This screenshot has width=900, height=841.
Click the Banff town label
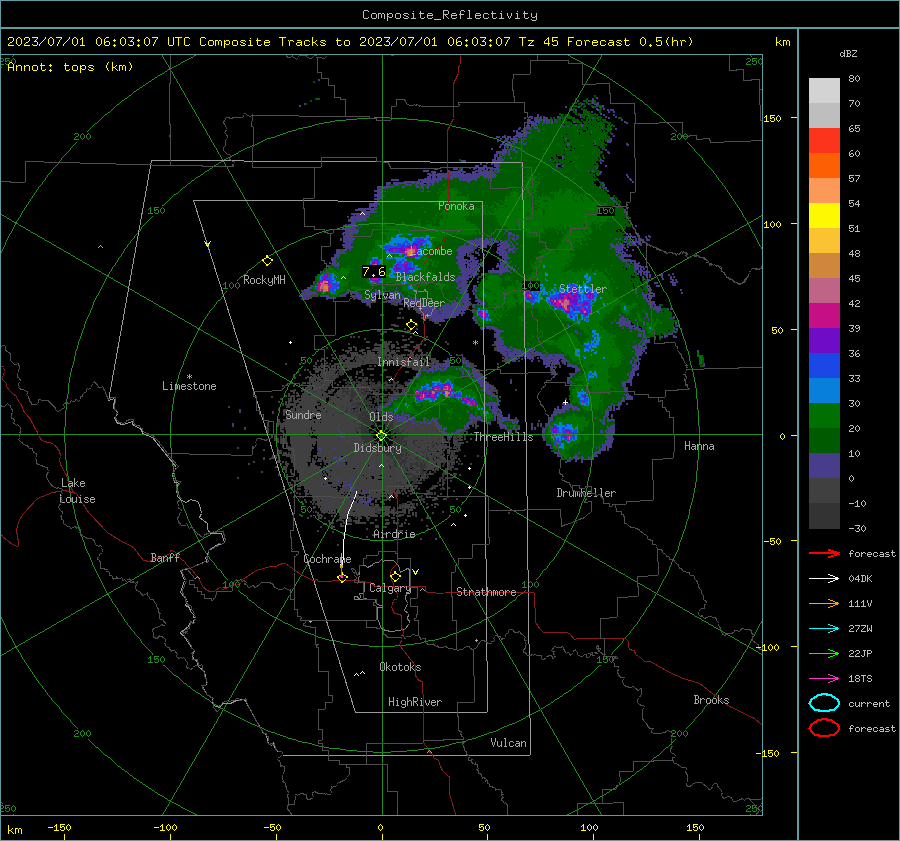(x=165, y=558)
